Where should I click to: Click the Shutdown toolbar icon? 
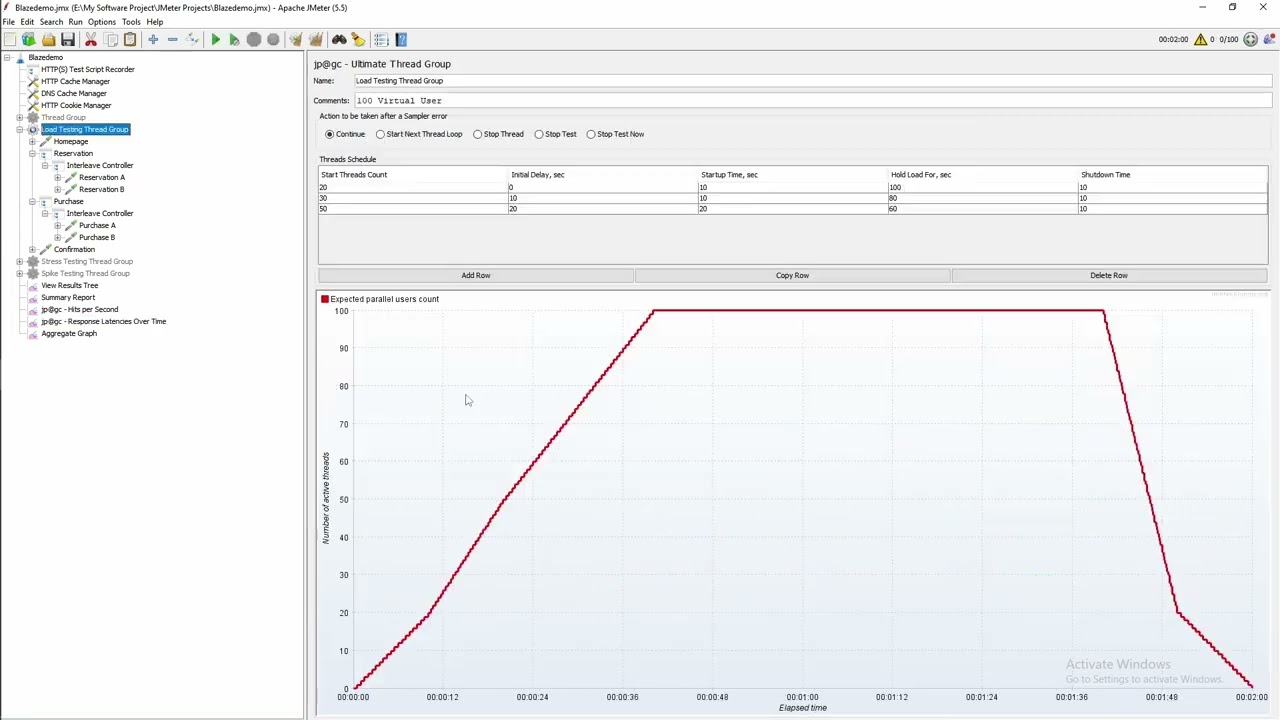(x=273, y=40)
